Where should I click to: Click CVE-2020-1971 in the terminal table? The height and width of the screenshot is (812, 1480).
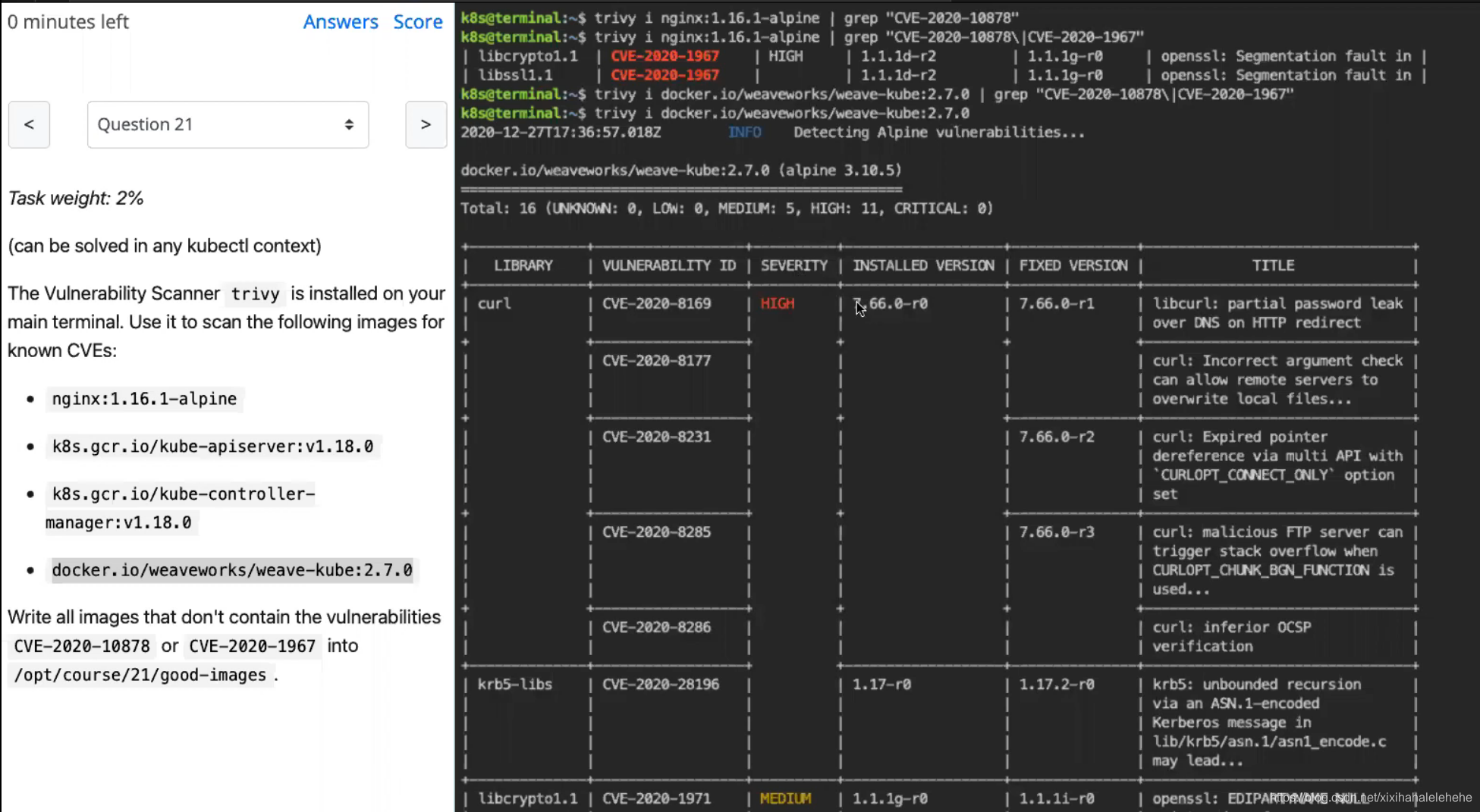point(657,798)
